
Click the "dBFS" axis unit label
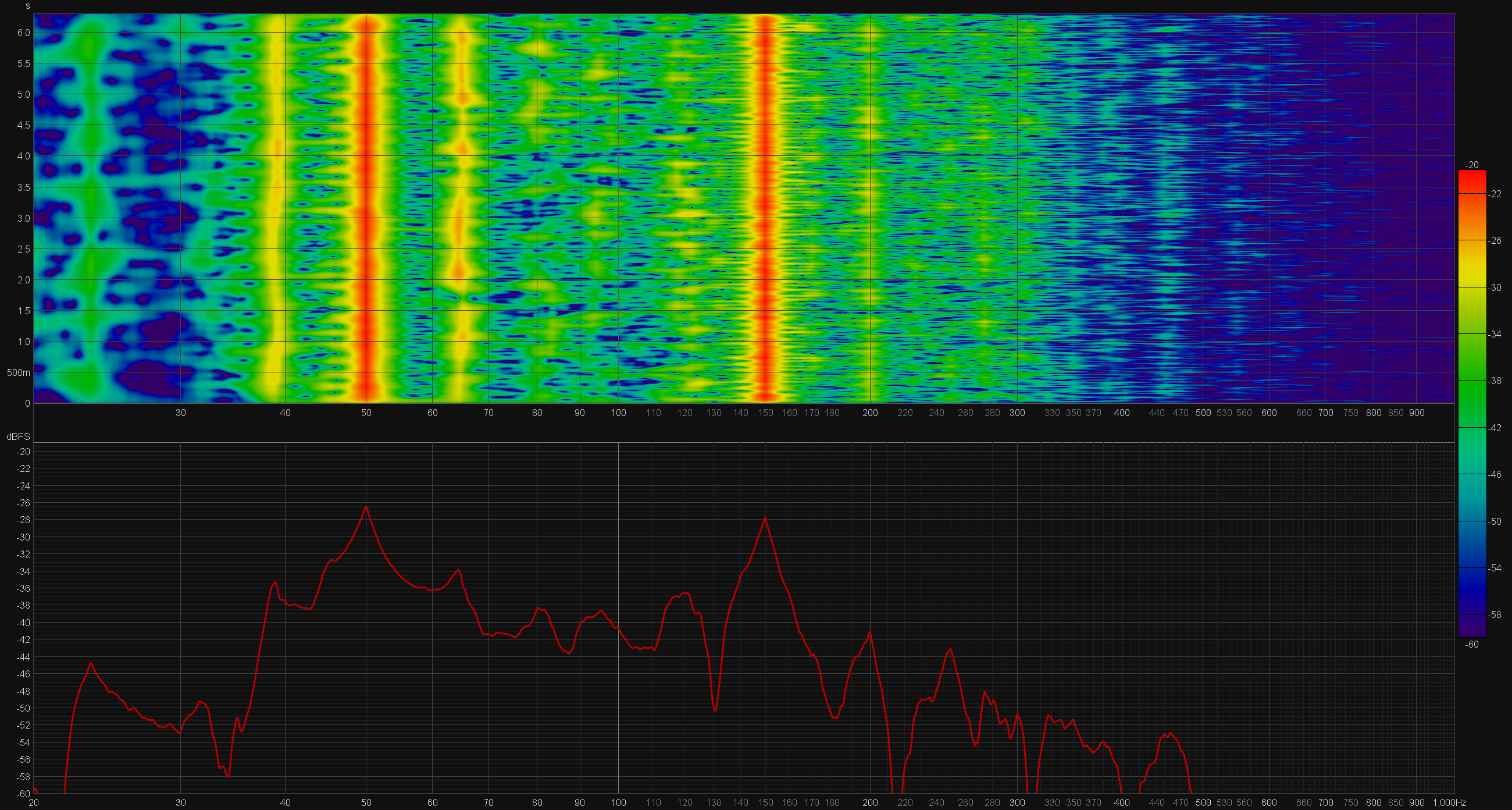pos(18,437)
